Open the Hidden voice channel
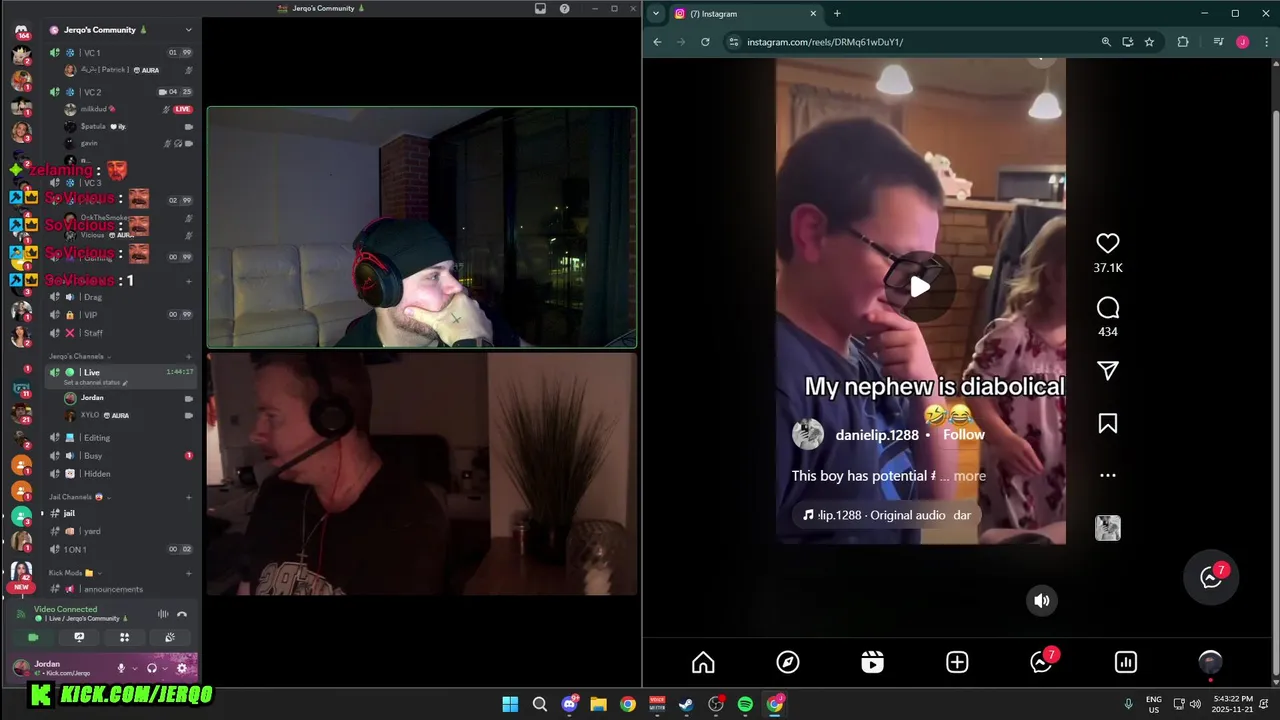The width and height of the screenshot is (1280, 720). click(x=120, y=474)
